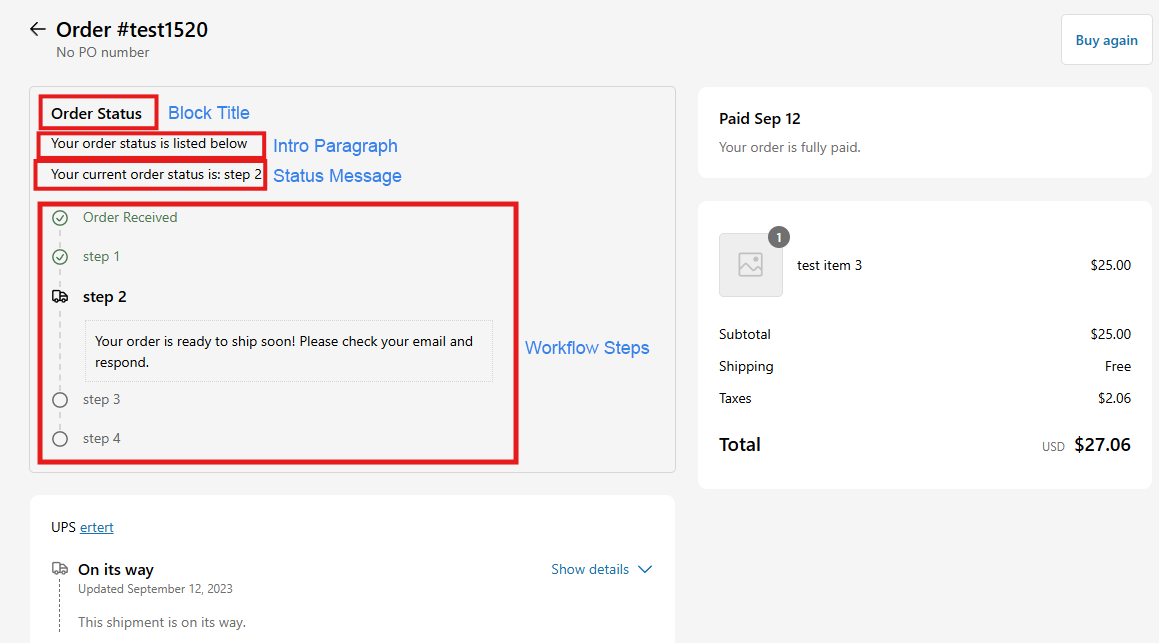Select the step 2 workflow step label

(x=105, y=297)
